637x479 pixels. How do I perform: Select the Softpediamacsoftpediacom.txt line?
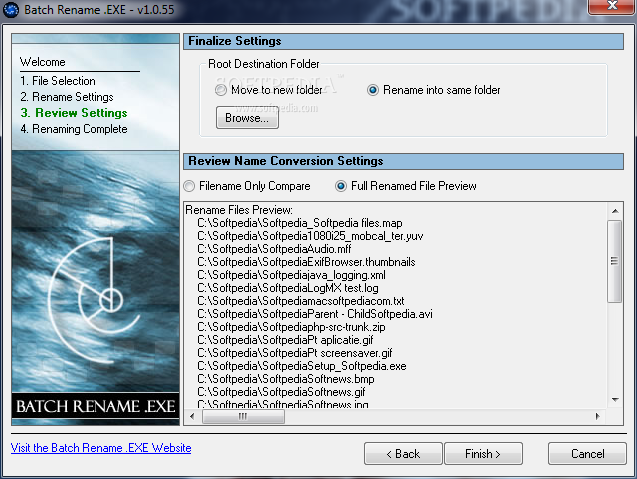tap(301, 301)
